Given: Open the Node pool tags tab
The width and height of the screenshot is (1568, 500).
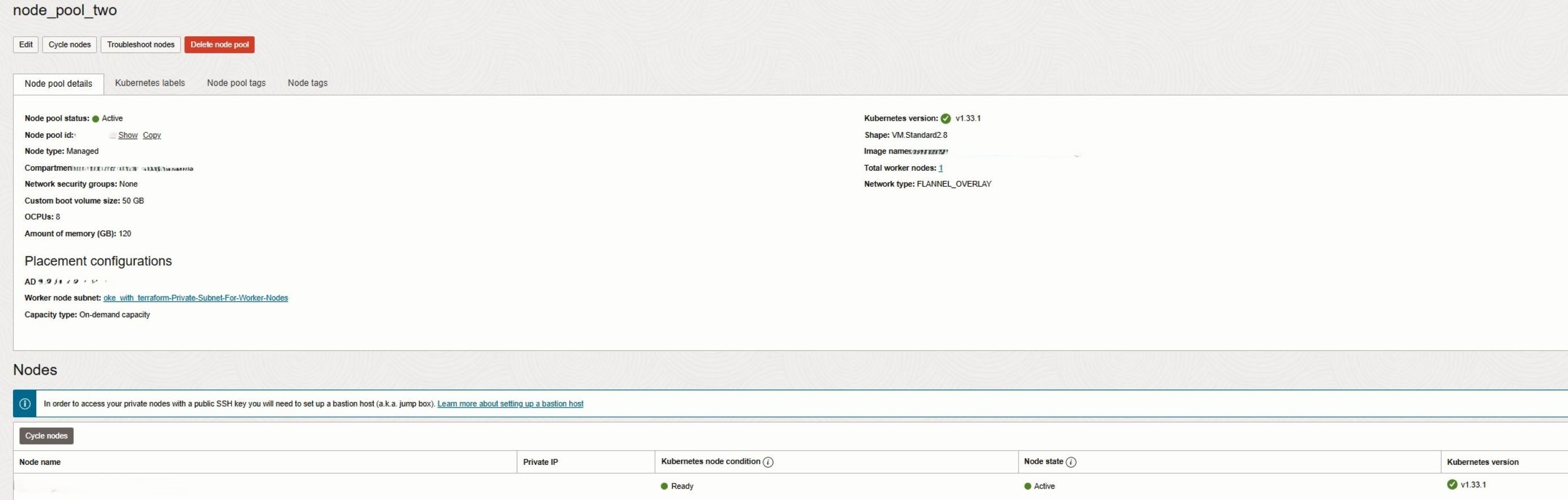Looking at the screenshot, I should pos(236,83).
